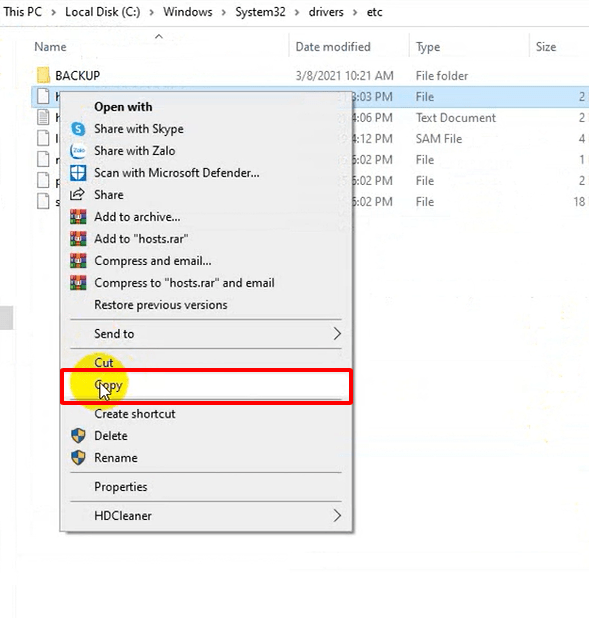Choose Rename from context menu

point(206,458)
